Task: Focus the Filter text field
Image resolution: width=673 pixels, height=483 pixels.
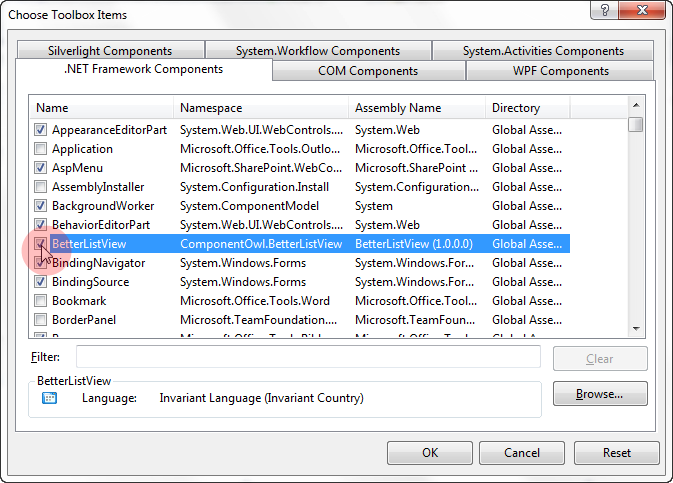Action: pos(308,357)
